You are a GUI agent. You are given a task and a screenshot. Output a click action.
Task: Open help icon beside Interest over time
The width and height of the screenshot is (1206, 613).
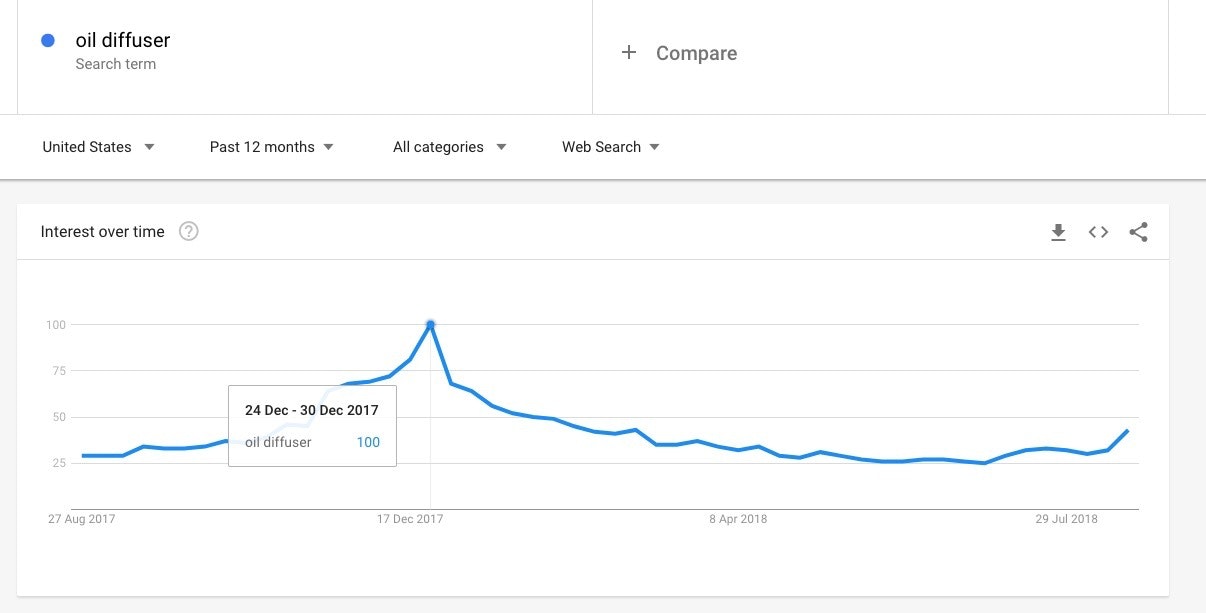pos(188,232)
